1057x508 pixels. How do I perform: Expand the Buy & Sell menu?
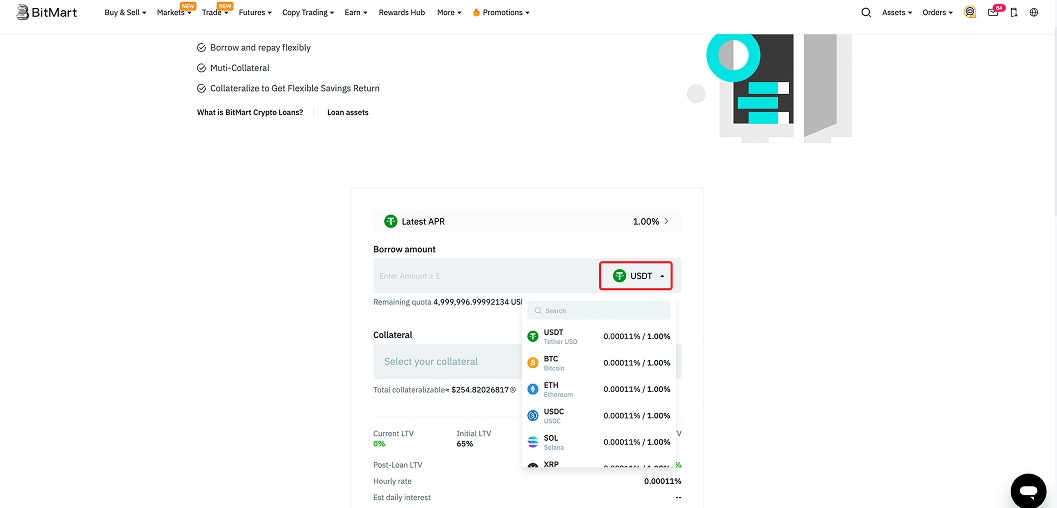pos(125,12)
